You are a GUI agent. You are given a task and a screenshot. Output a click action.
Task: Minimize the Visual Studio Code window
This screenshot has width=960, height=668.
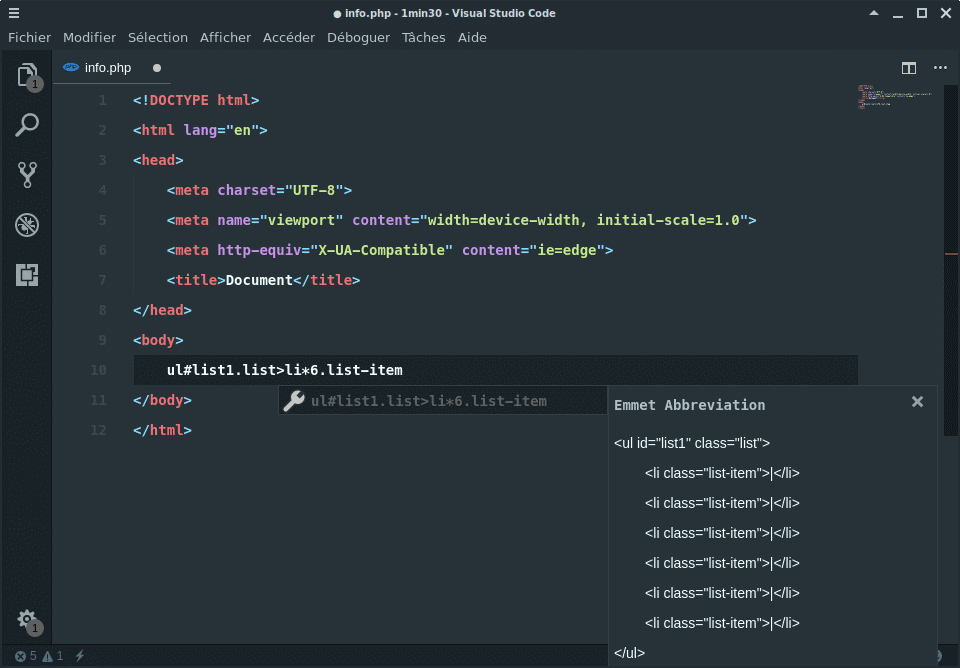(x=898, y=14)
